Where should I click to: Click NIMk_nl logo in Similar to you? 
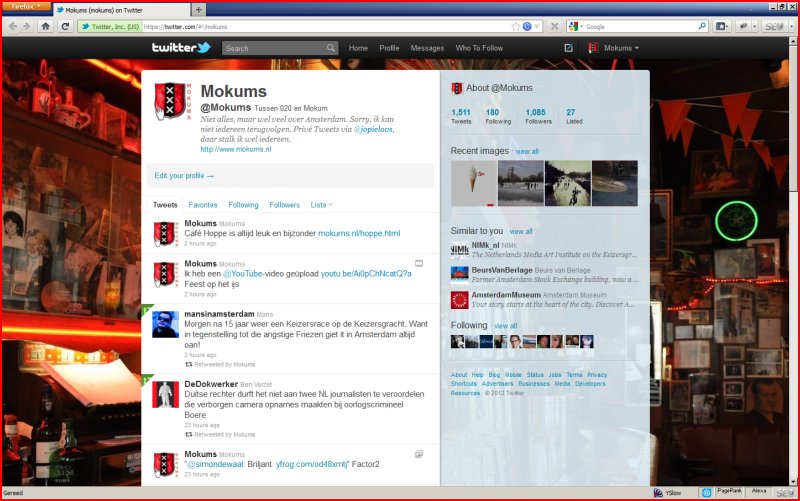[459, 249]
